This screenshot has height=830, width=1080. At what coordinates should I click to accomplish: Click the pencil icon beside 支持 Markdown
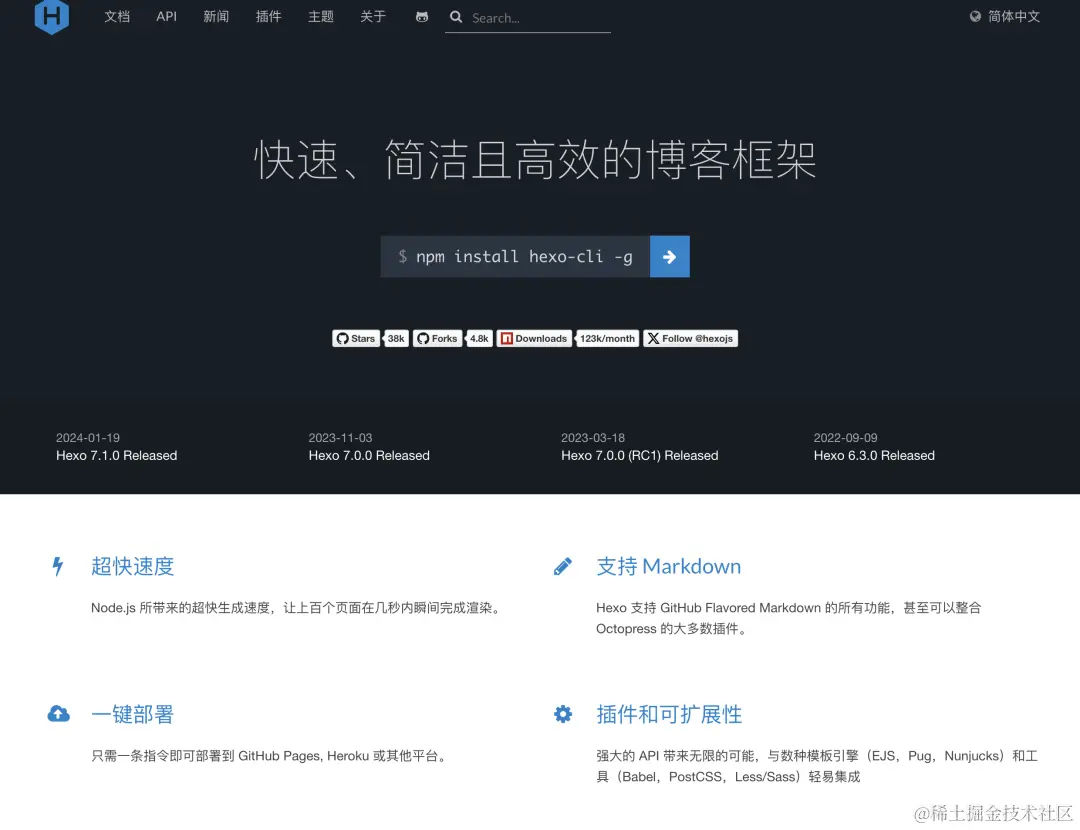(562, 566)
